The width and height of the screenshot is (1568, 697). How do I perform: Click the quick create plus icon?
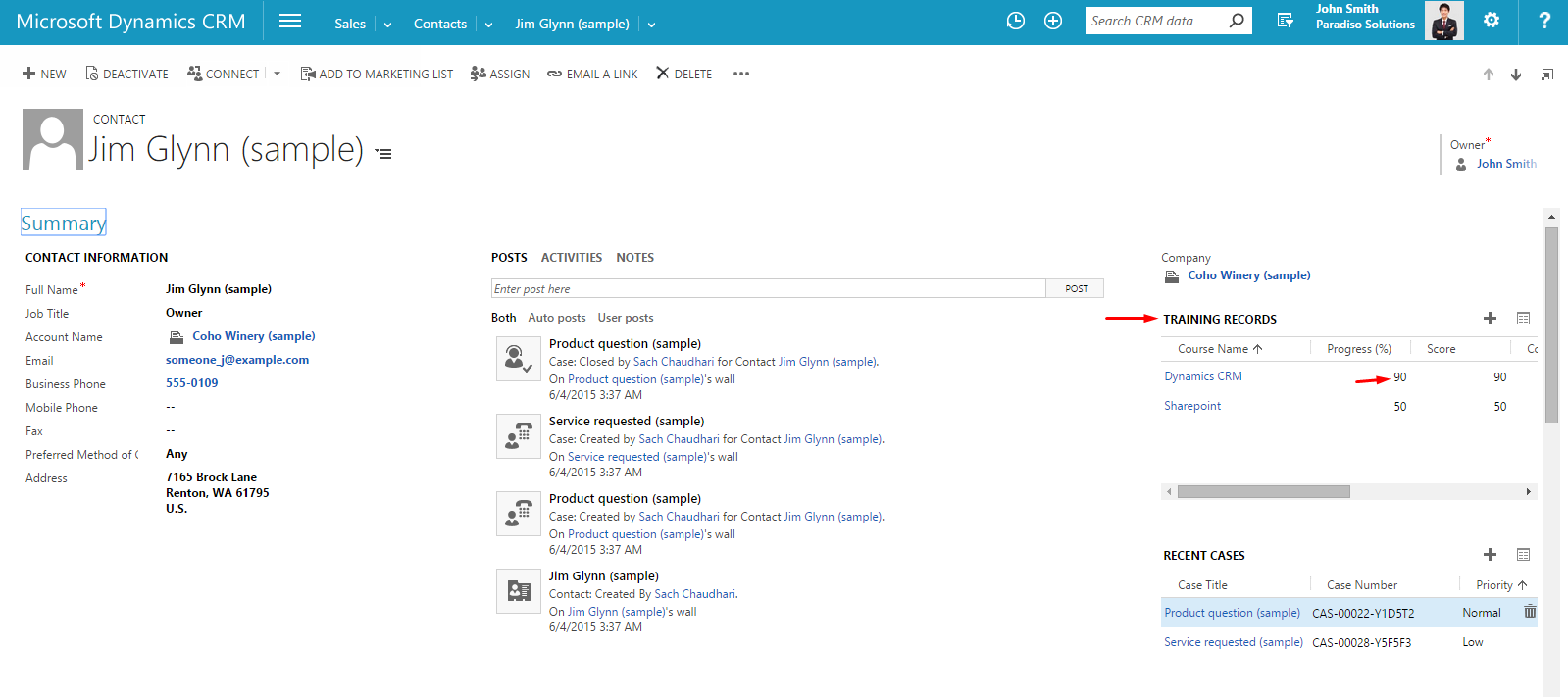pyautogui.click(x=1053, y=21)
